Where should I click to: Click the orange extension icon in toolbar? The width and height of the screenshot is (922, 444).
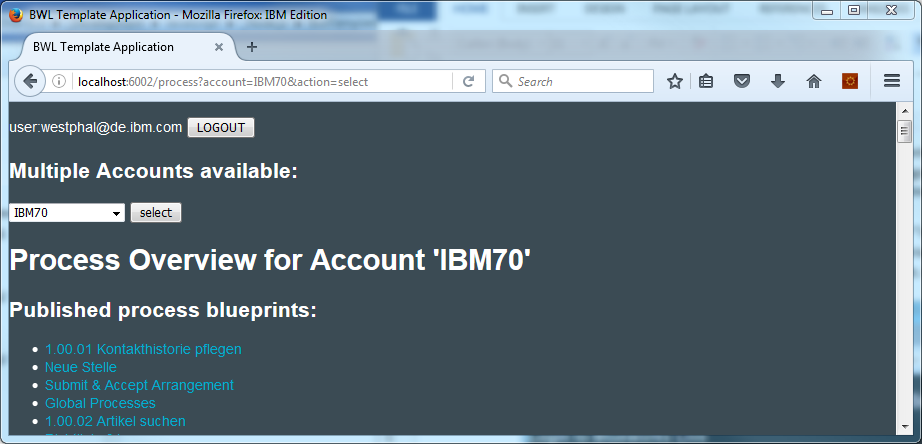pyautogui.click(x=850, y=82)
